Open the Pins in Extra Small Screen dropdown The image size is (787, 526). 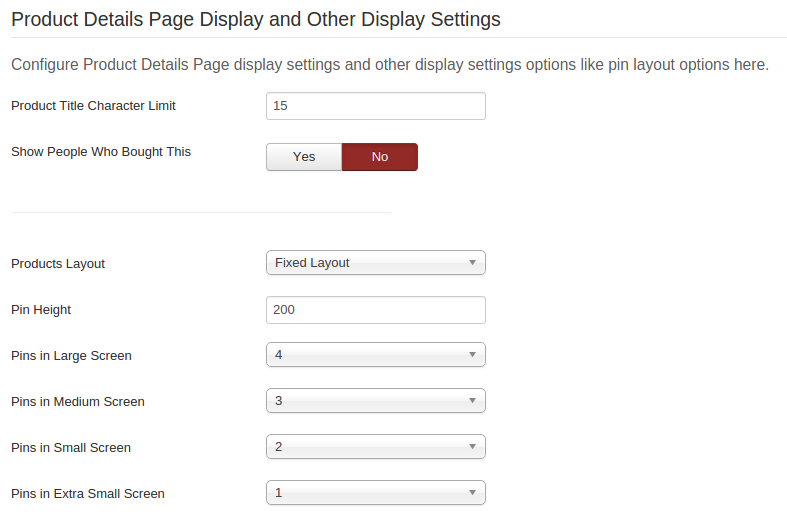375,493
